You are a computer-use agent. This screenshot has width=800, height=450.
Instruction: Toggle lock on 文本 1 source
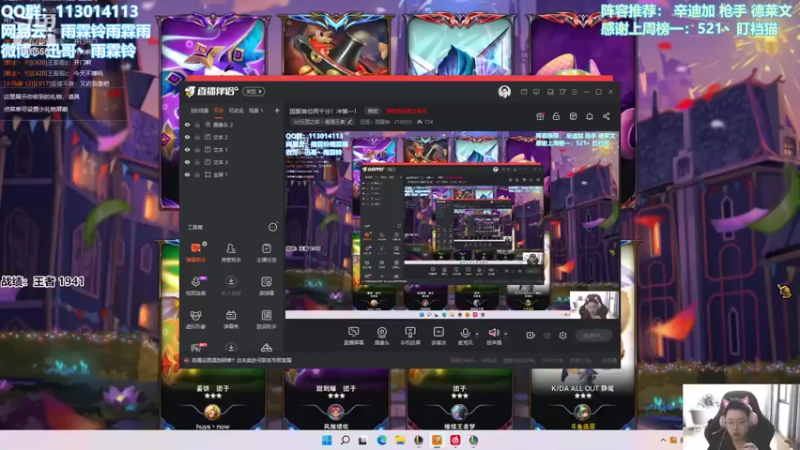197,149
